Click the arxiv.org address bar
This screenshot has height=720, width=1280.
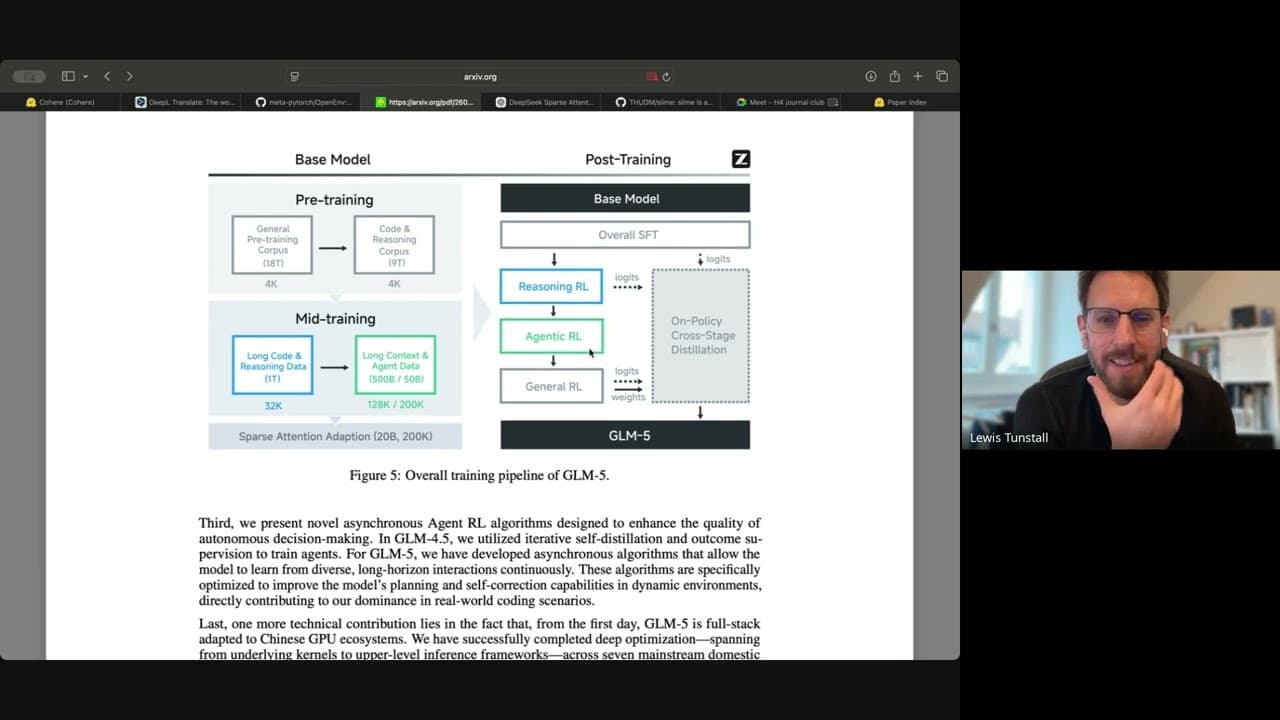click(x=480, y=75)
